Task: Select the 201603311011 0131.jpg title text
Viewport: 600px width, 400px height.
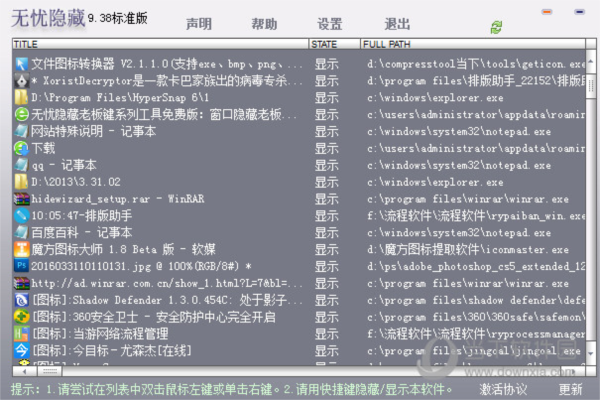Action: pyautogui.click(x=141, y=266)
